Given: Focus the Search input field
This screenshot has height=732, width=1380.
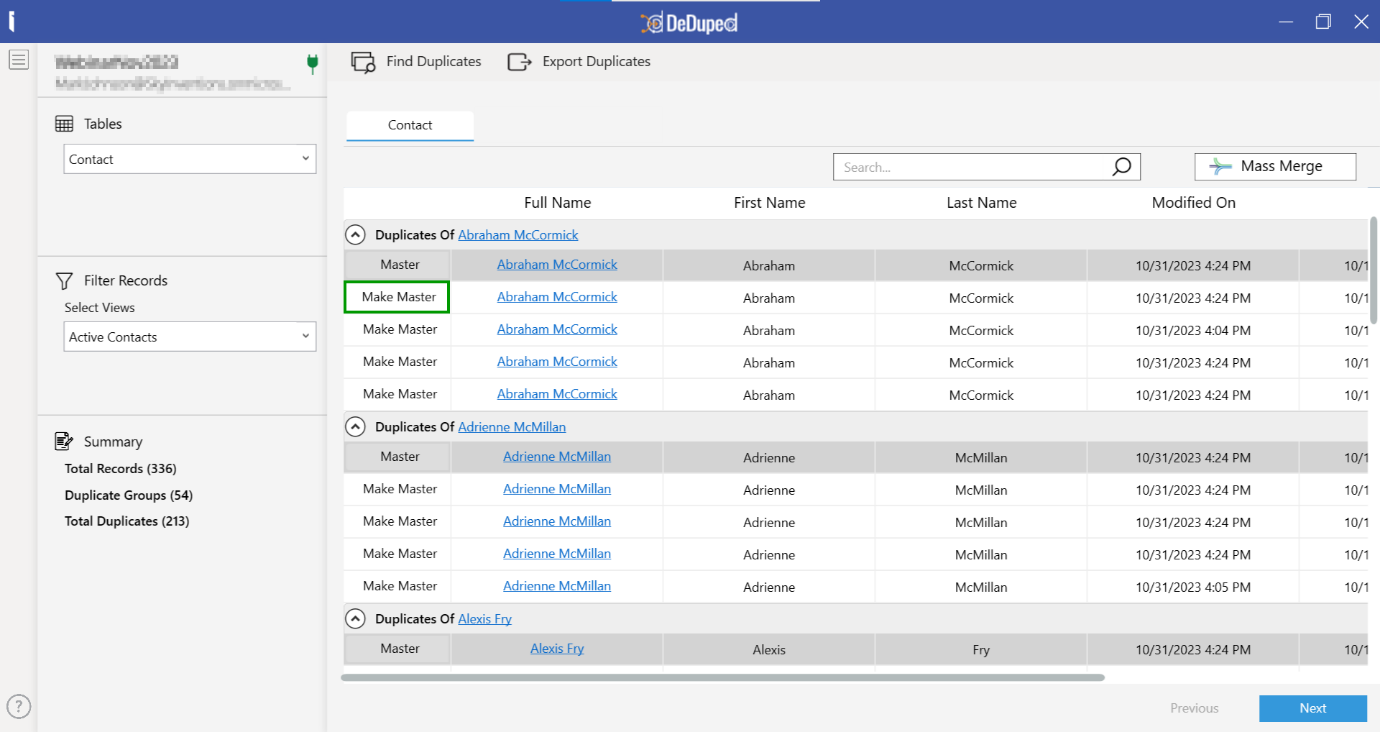Looking at the screenshot, I should point(970,167).
